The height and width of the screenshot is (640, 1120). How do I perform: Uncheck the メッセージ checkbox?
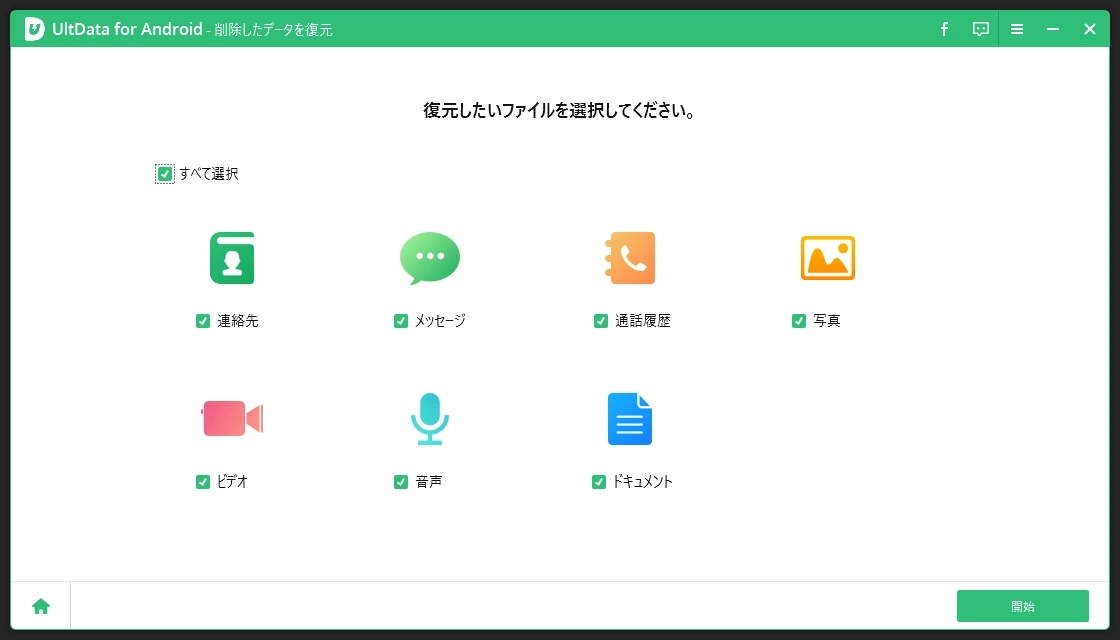click(400, 320)
